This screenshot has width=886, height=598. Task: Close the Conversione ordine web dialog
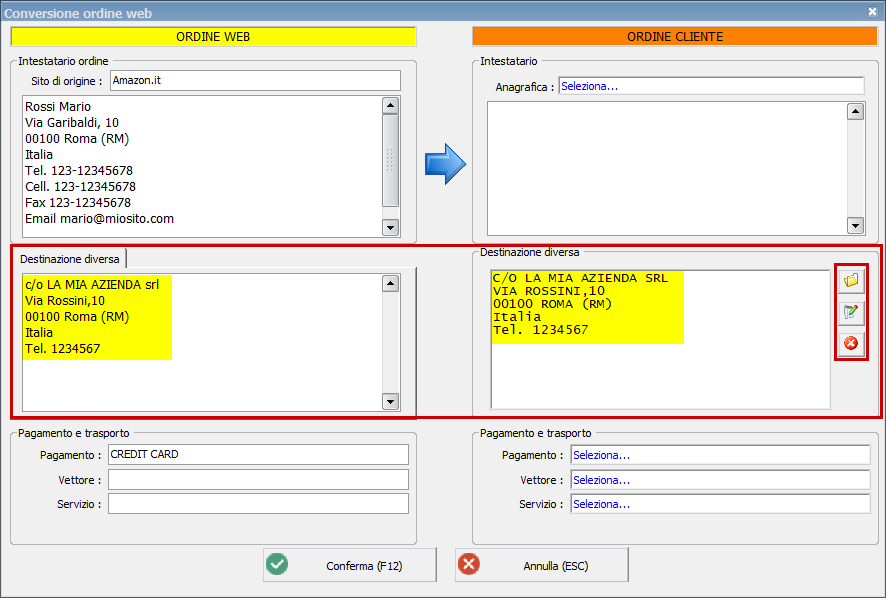(x=872, y=12)
